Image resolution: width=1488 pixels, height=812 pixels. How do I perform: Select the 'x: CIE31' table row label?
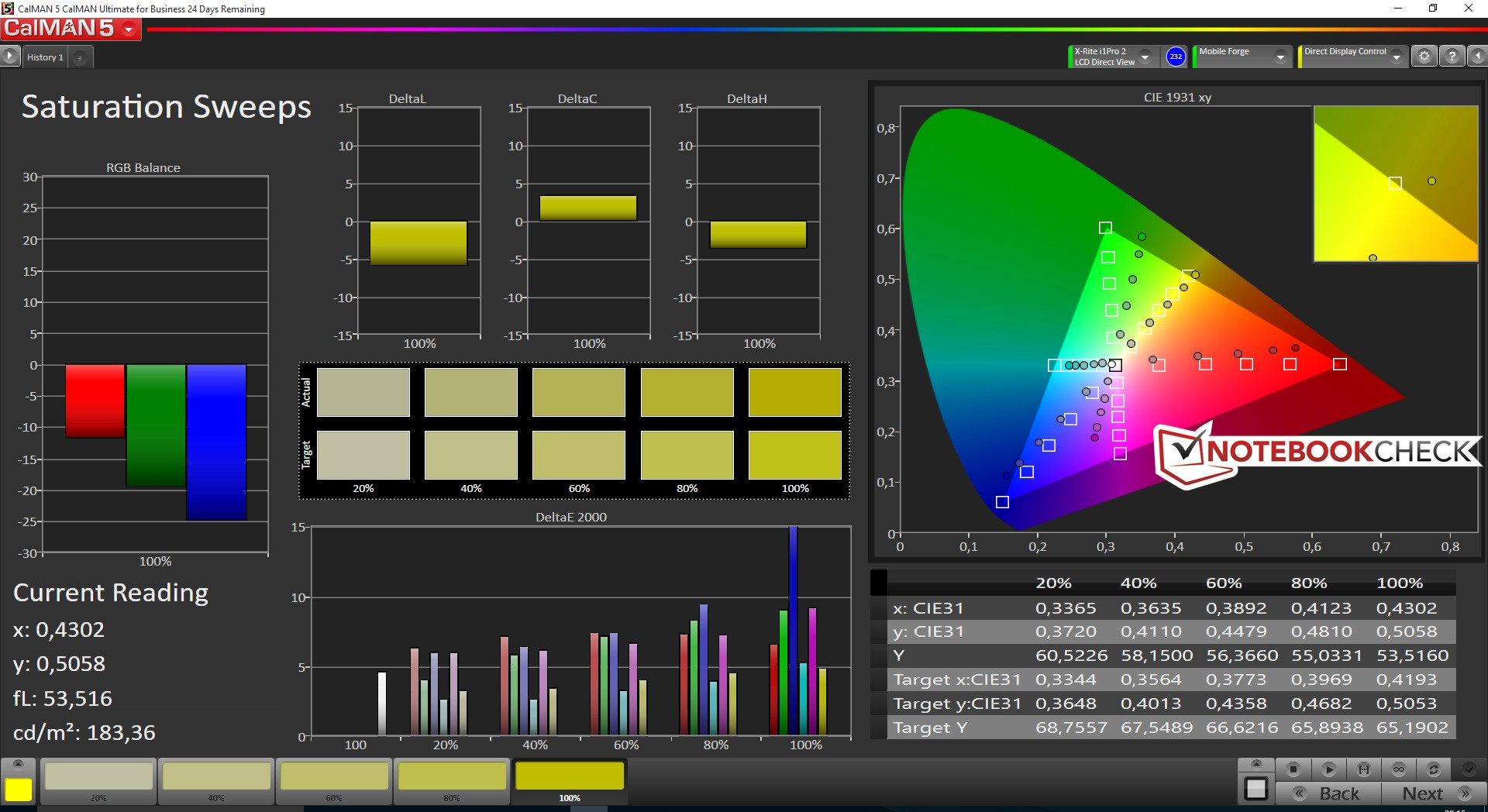coord(928,608)
